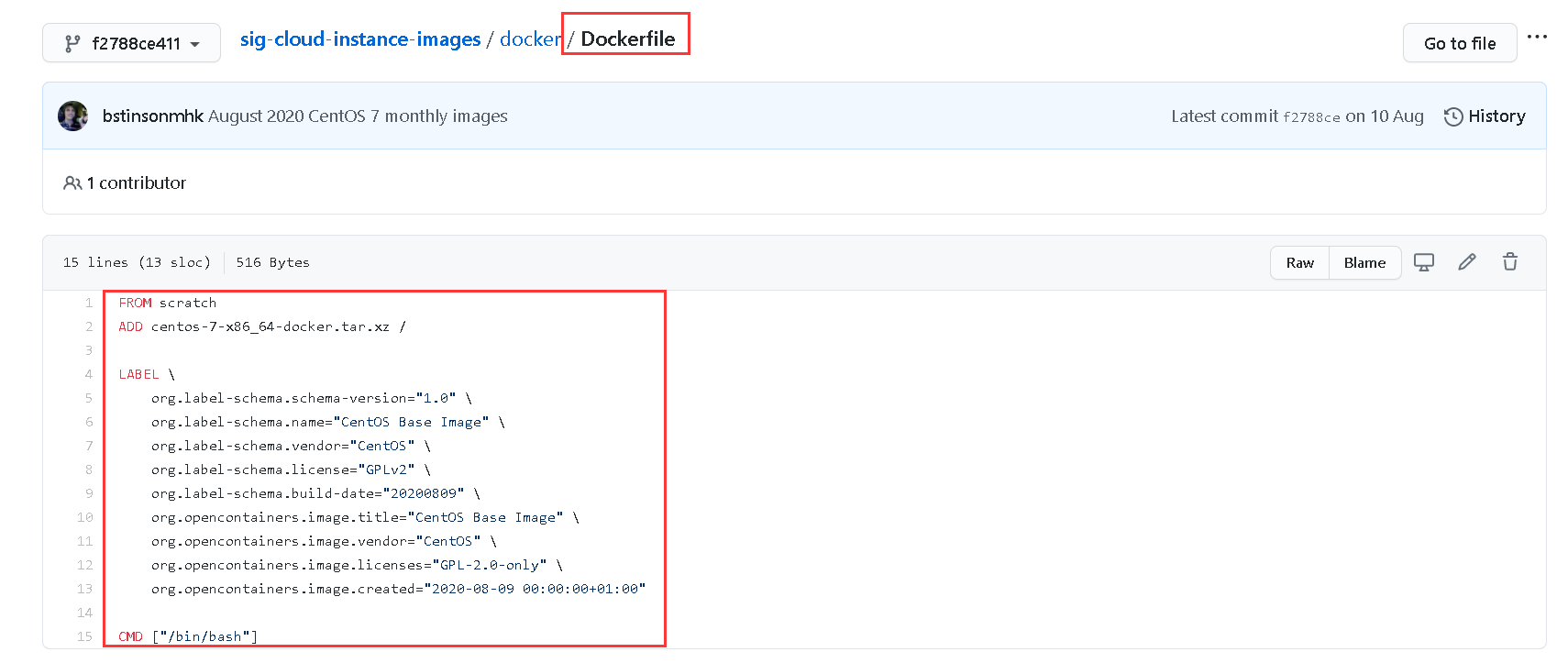Click the image.licenses="GPL-2.0-only" line
Image resolution: width=1568 pixels, height=663 pixels.
[x=357, y=565]
